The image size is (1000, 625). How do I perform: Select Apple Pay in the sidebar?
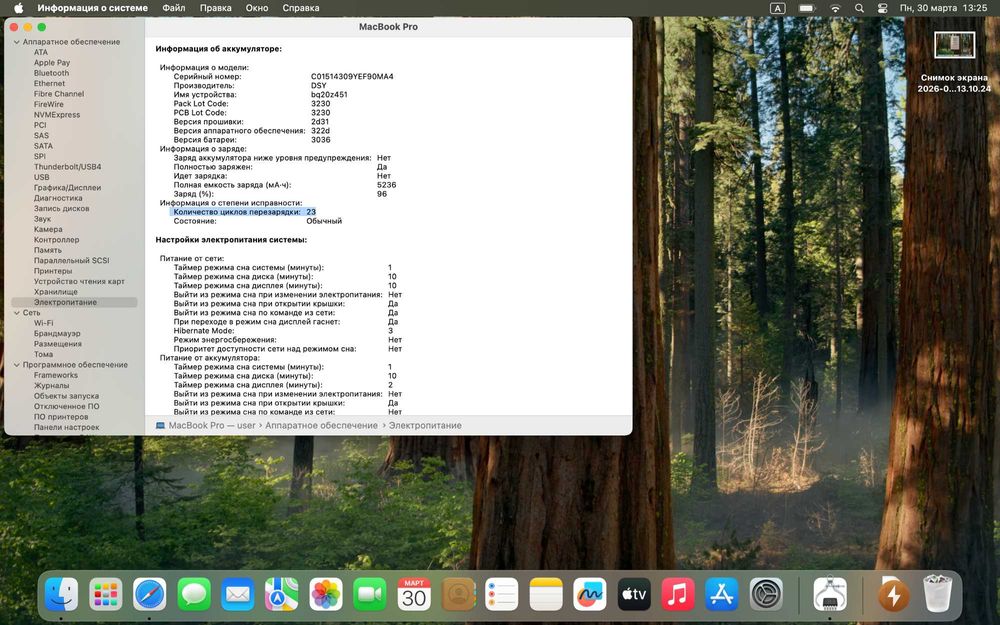[52, 63]
